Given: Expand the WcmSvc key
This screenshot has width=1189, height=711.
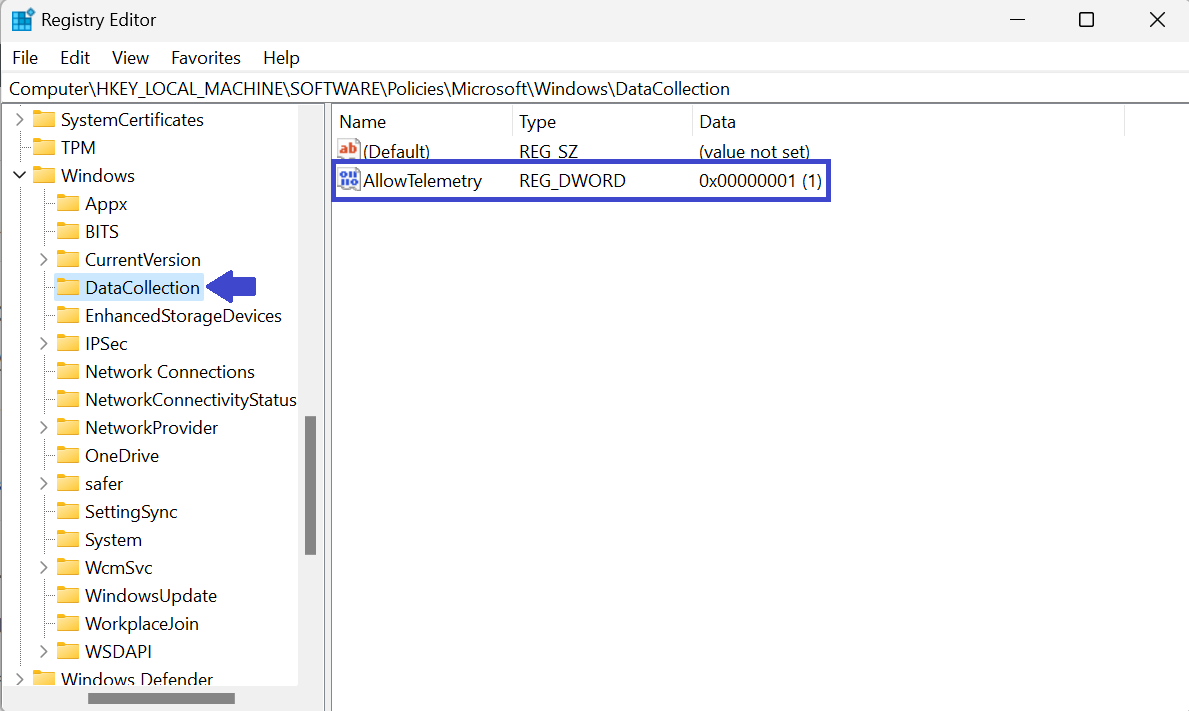Looking at the screenshot, I should point(43,568).
